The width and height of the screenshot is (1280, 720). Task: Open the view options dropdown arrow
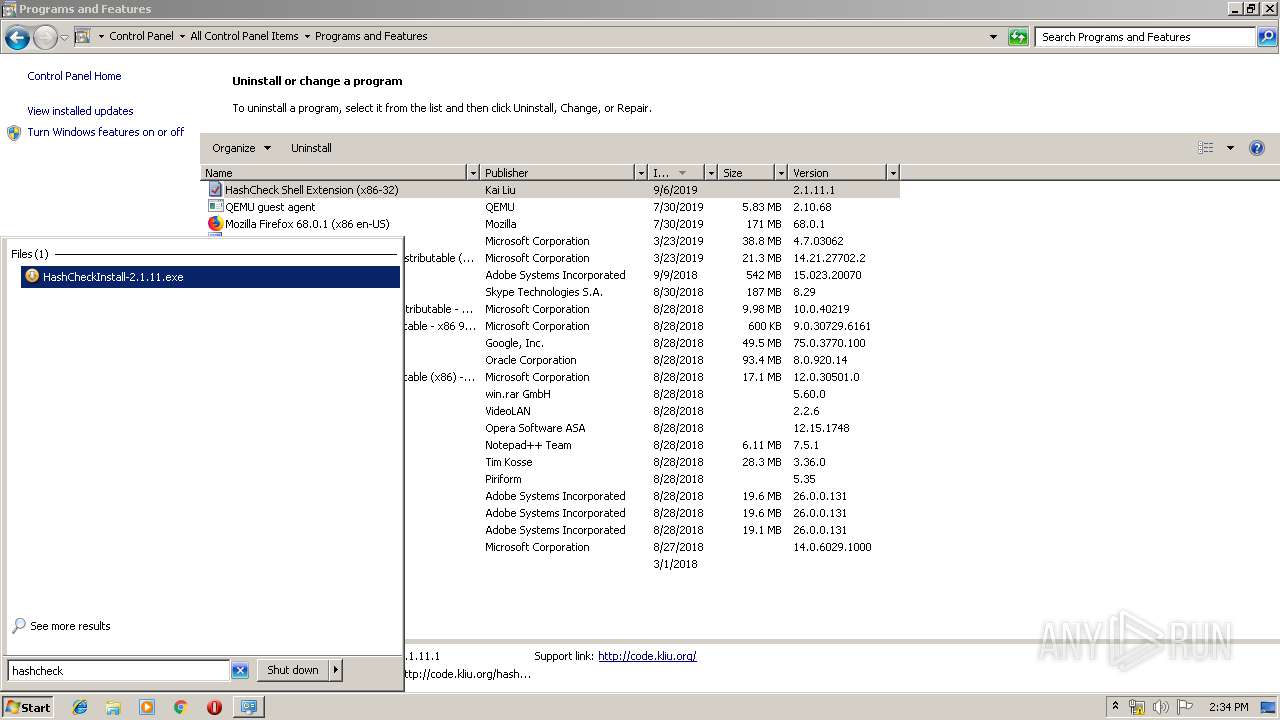1230,148
